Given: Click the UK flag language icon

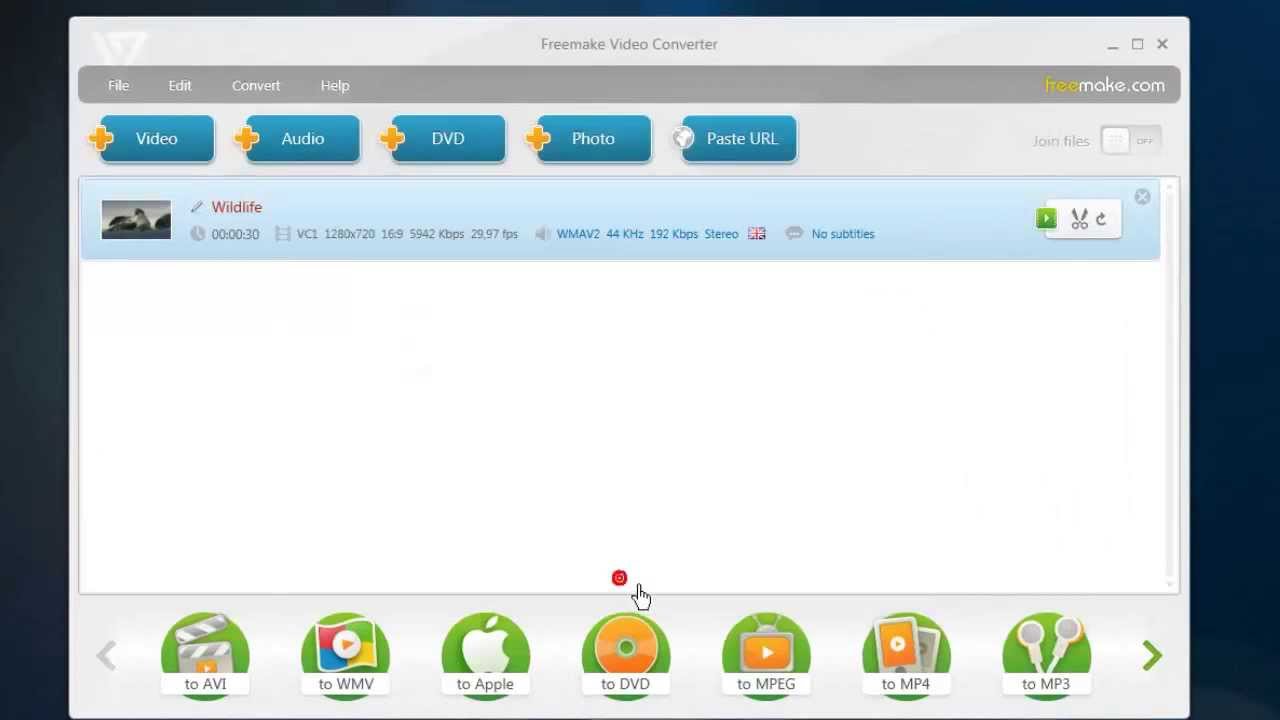Looking at the screenshot, I should (757, 234).
